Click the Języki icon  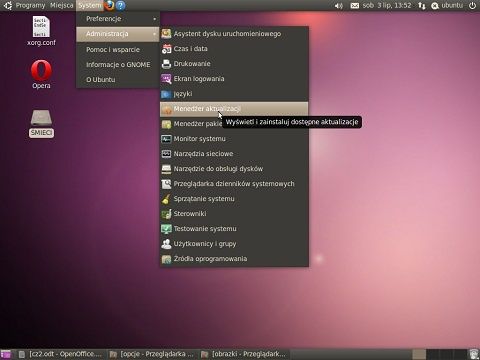click(x=166, y=94)
